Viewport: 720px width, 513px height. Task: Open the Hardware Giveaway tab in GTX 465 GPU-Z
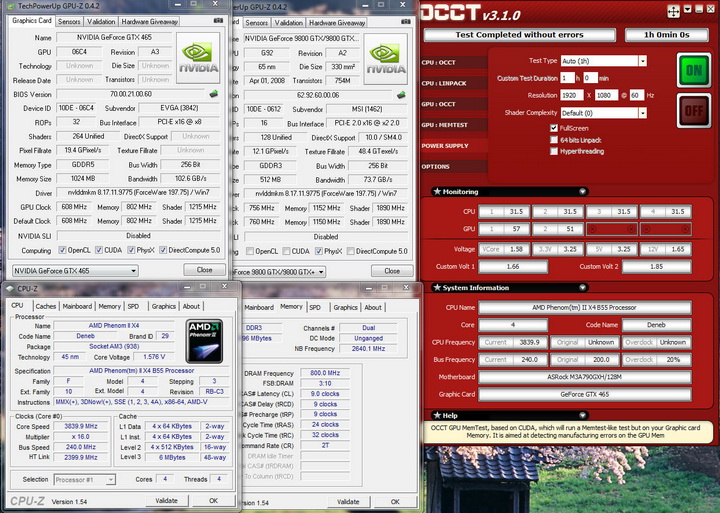point(149,22)
